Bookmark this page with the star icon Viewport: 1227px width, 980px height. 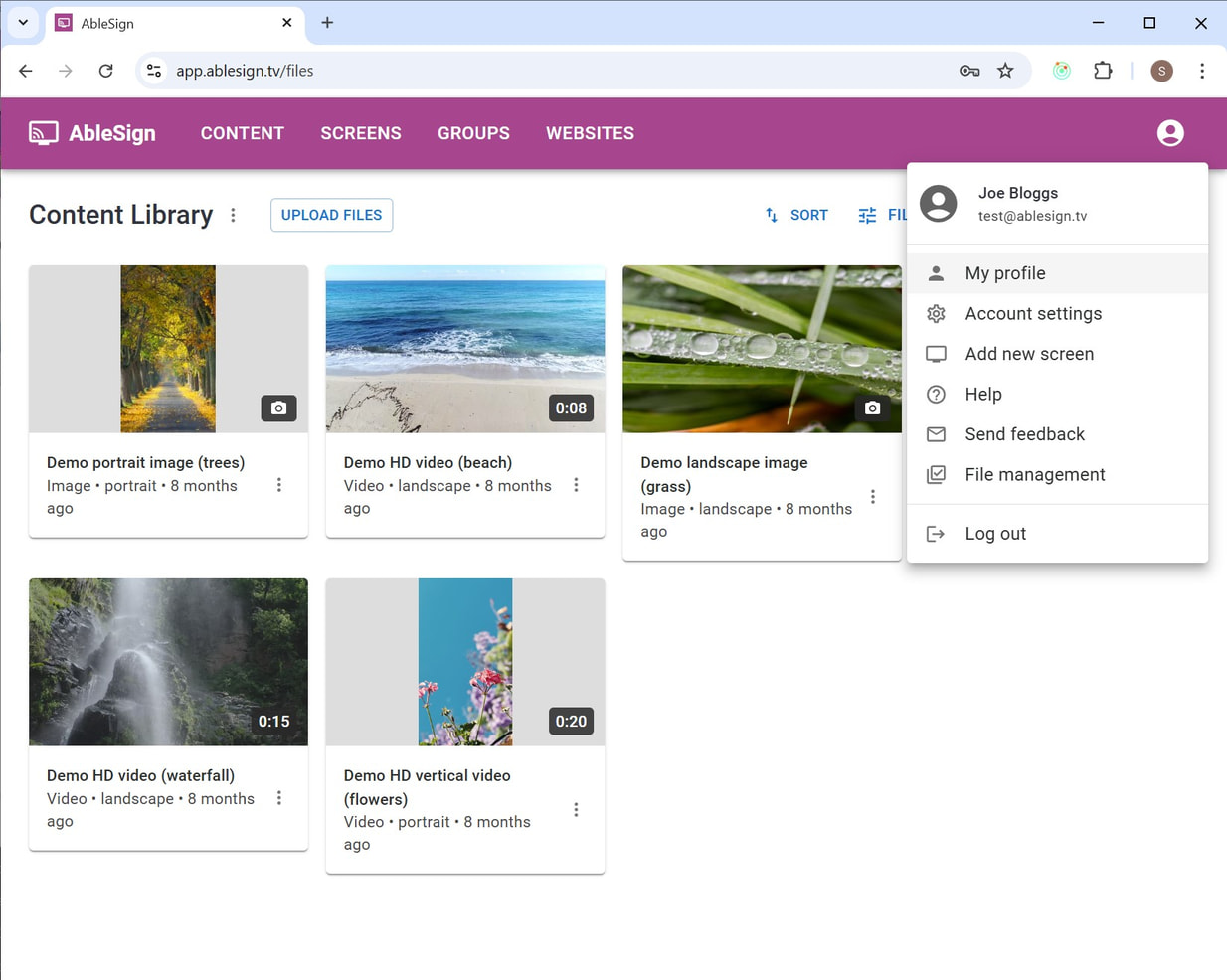point(1005,71)
